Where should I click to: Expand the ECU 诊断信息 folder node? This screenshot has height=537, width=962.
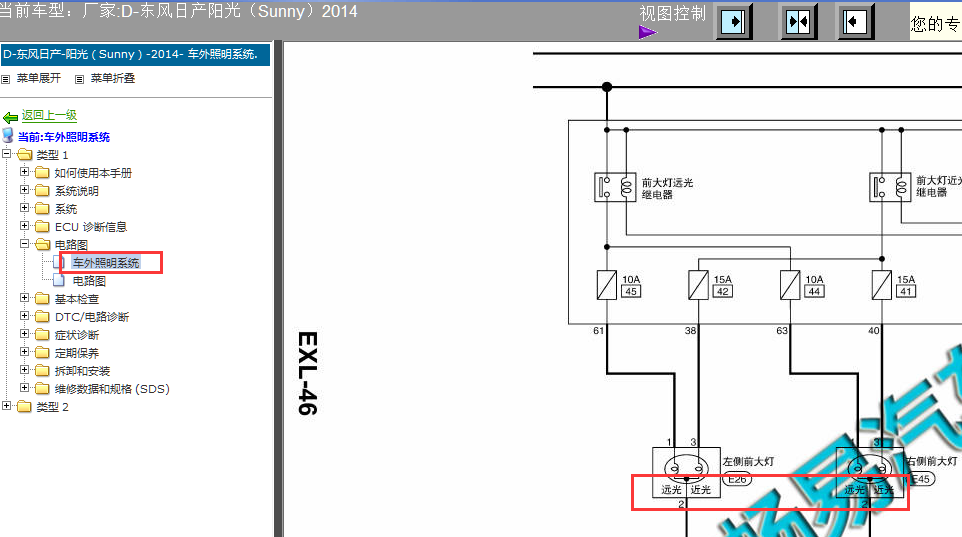pyautogui.click(x=25, y=225)
